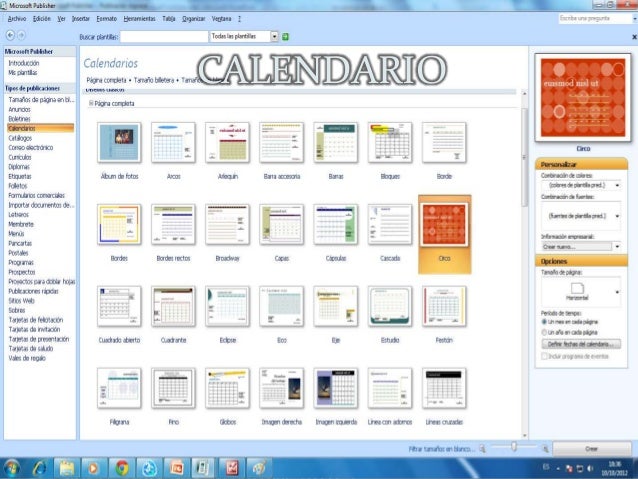Select the Capas calendar template
Screen dimensions: 638x479
(282, 224)
